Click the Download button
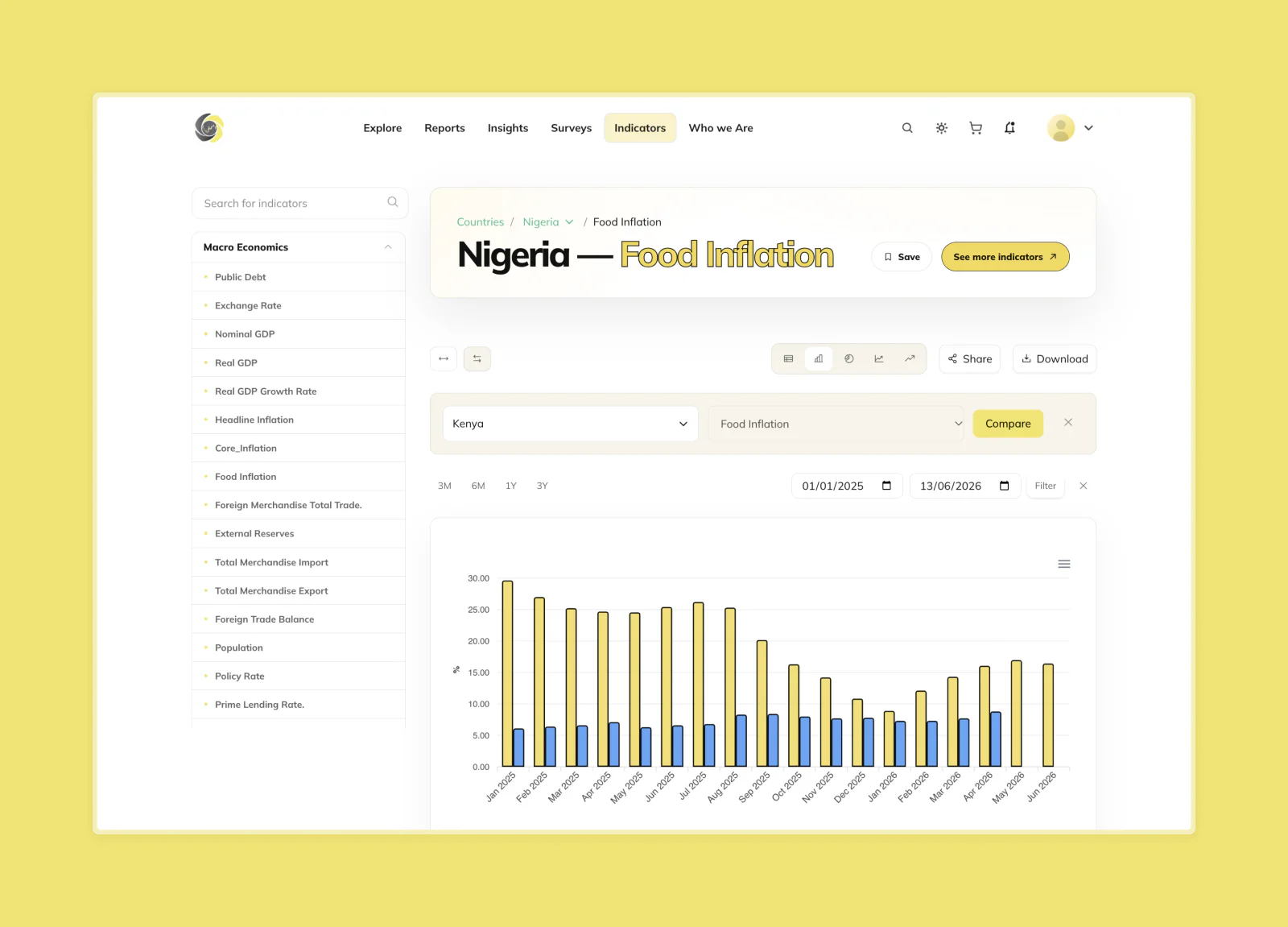Screen dimensions: 1288x927 [x=1055, y=359]
